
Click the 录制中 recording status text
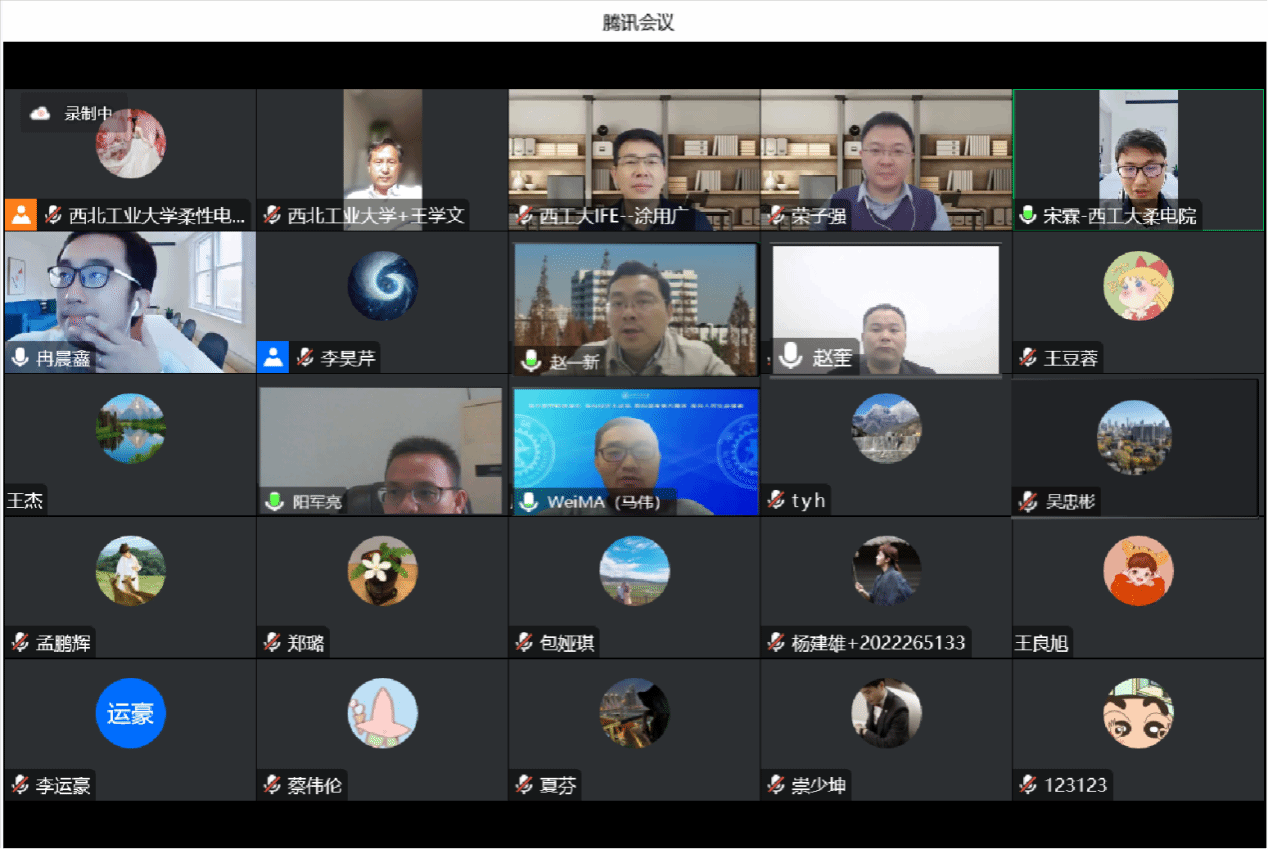88,113
